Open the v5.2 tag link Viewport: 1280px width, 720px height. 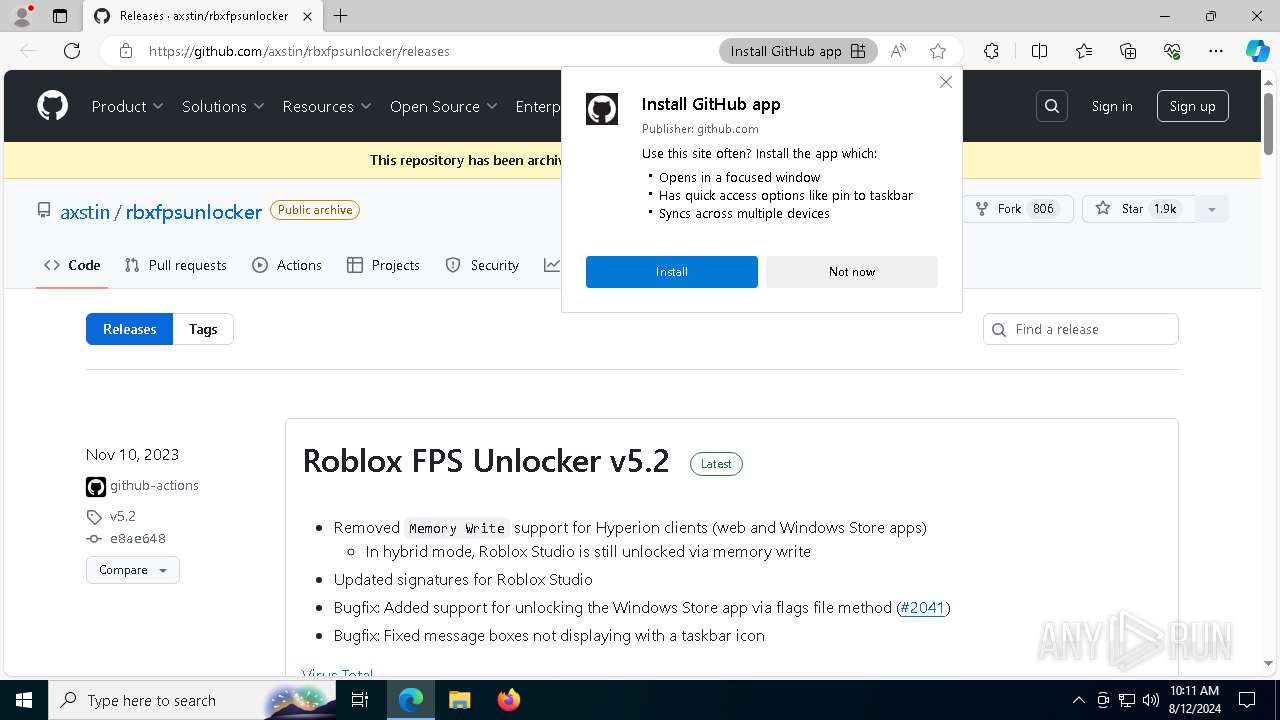[122, 517]
